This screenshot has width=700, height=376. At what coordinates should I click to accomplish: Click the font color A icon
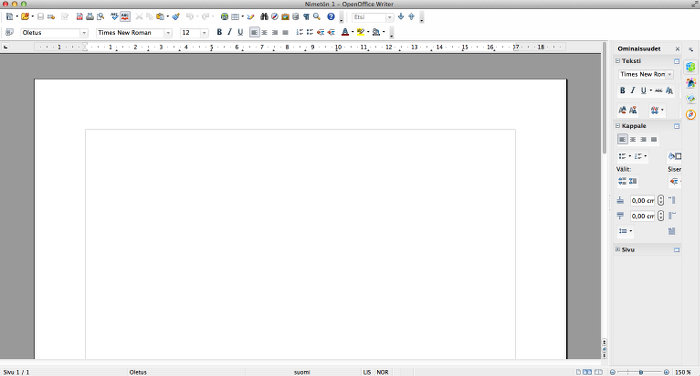pos(345,32)
